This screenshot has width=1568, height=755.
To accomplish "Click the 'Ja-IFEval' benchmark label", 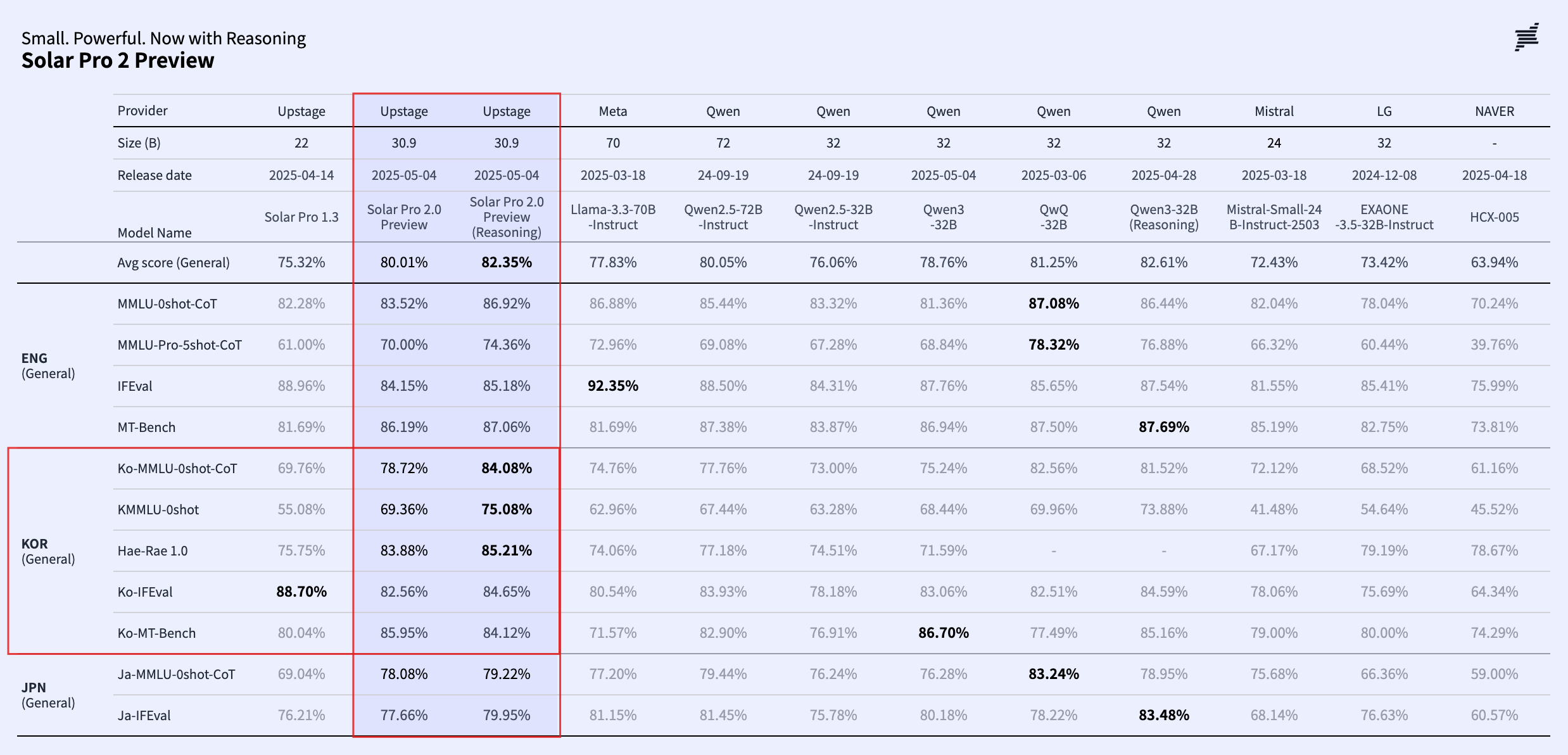I will coord(144,716).
